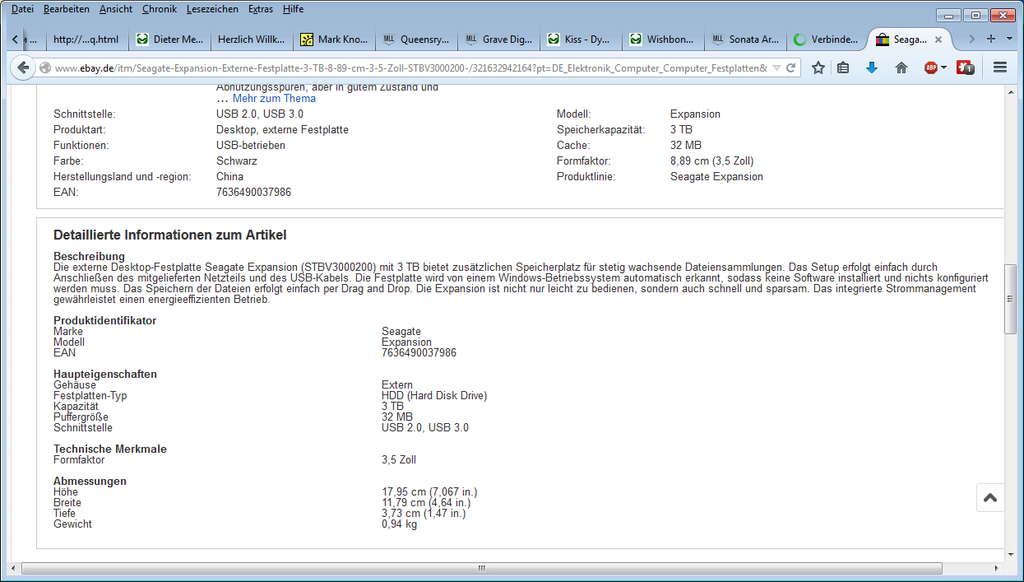Open the bookmarks list icon
Viewport: 1024px width, 582px height.
click(843, 68)
